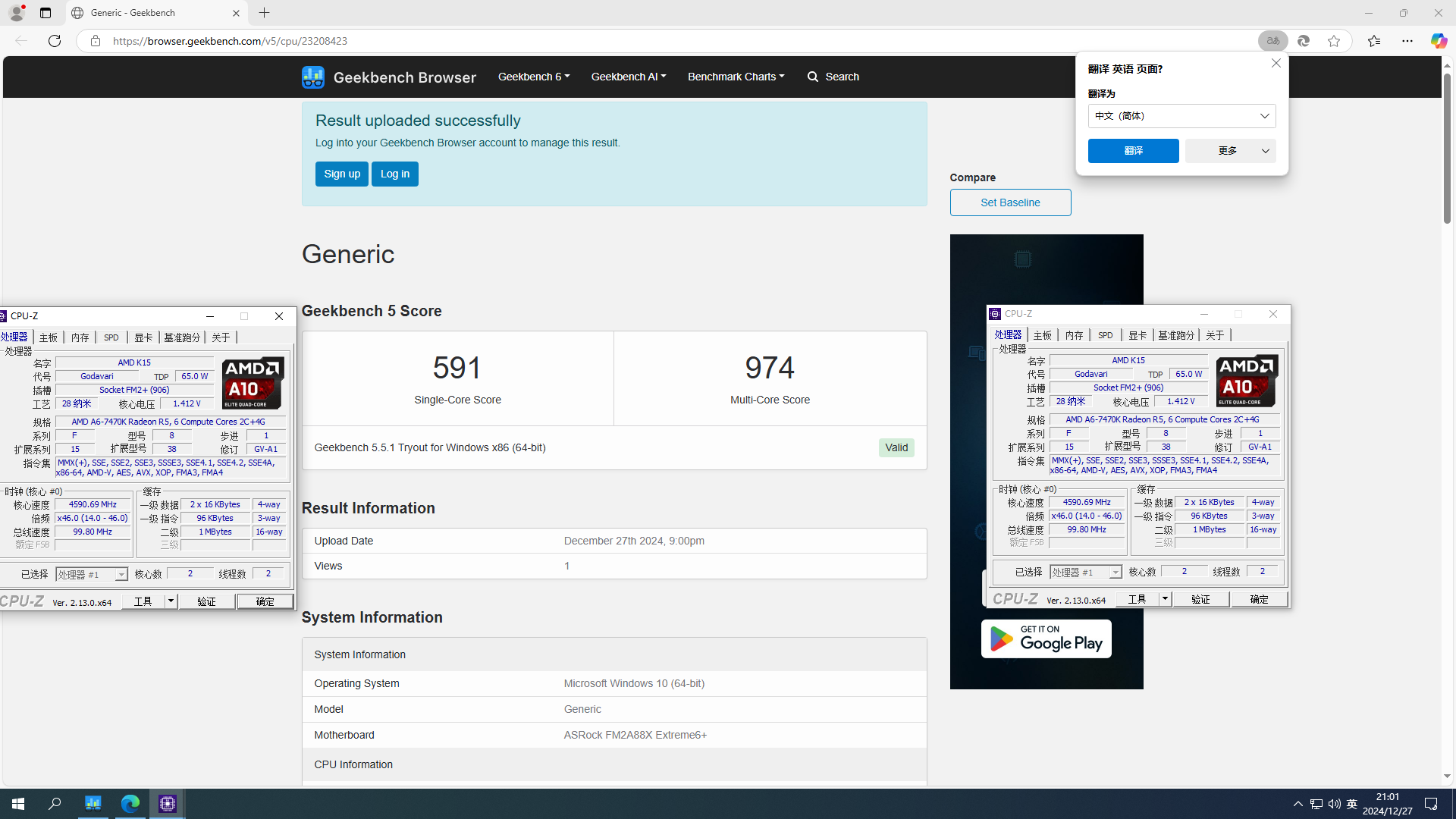Click 验证 button in left CPU-Z
This screenshot has width=1456, height=819.
coord(207,601)
